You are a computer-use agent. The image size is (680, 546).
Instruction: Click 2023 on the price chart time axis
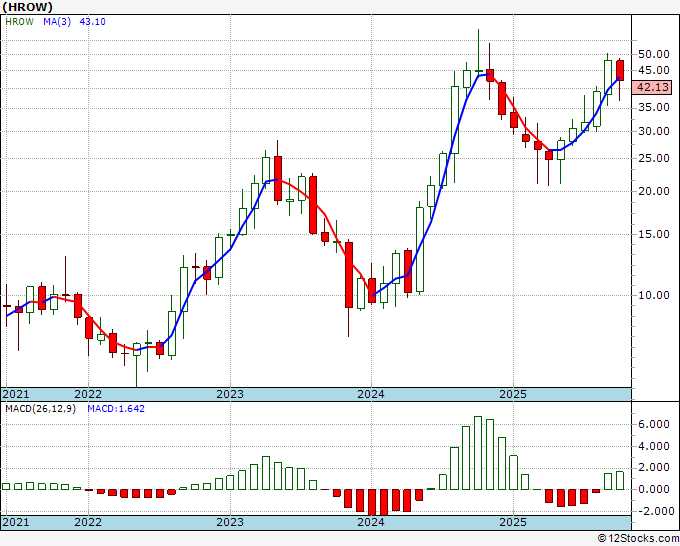[x=230, y=394]
